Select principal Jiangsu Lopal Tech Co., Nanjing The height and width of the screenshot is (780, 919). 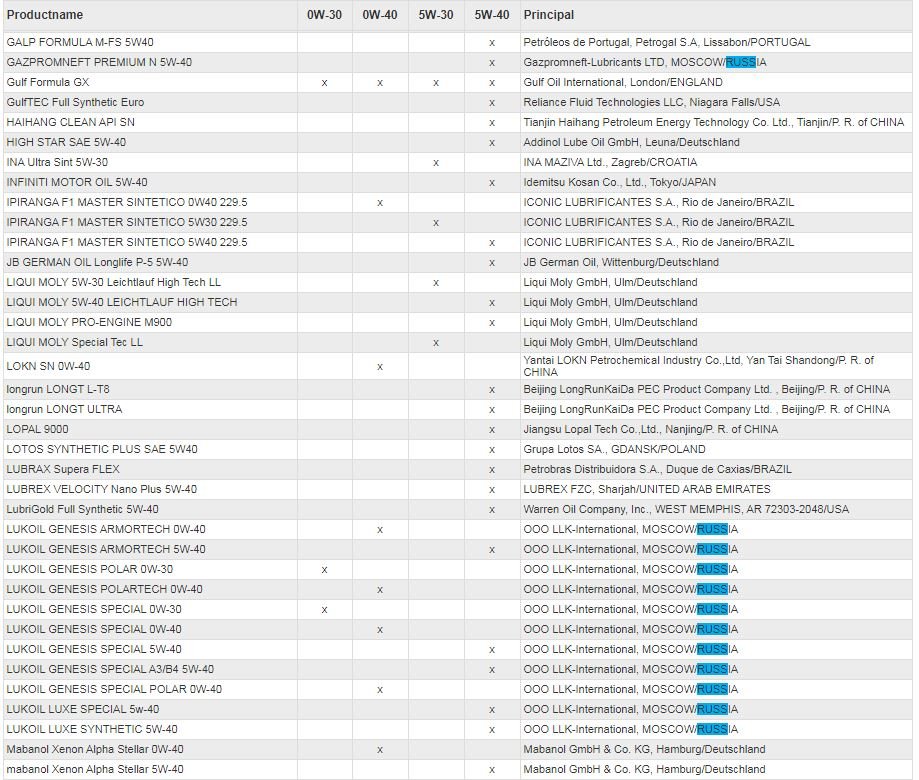pos(651,429)
